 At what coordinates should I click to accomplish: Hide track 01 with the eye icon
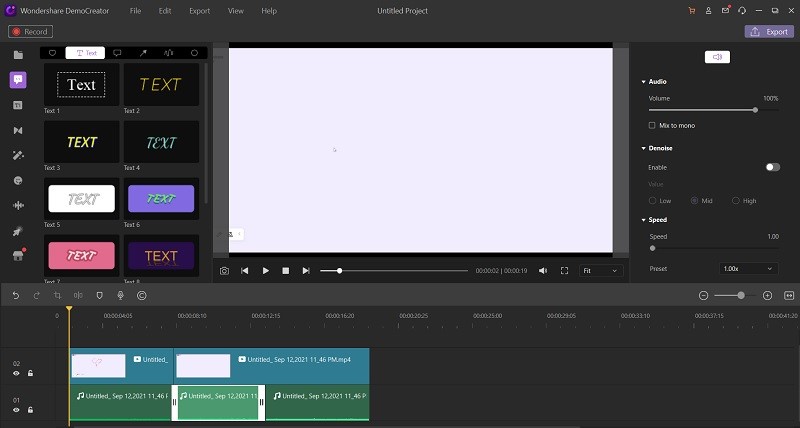(x=16, y=410)
